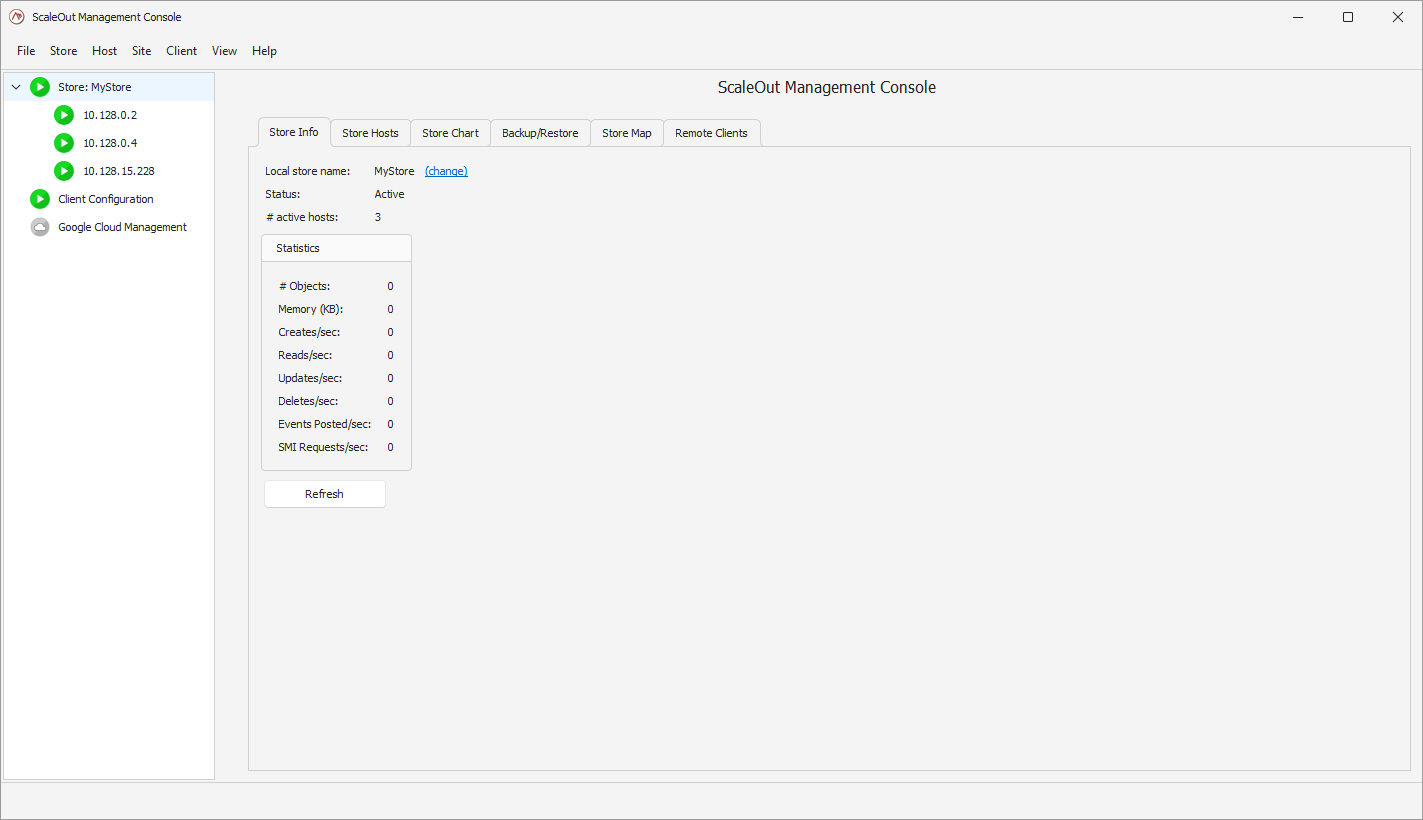Open the Site menu

(142, 51)
